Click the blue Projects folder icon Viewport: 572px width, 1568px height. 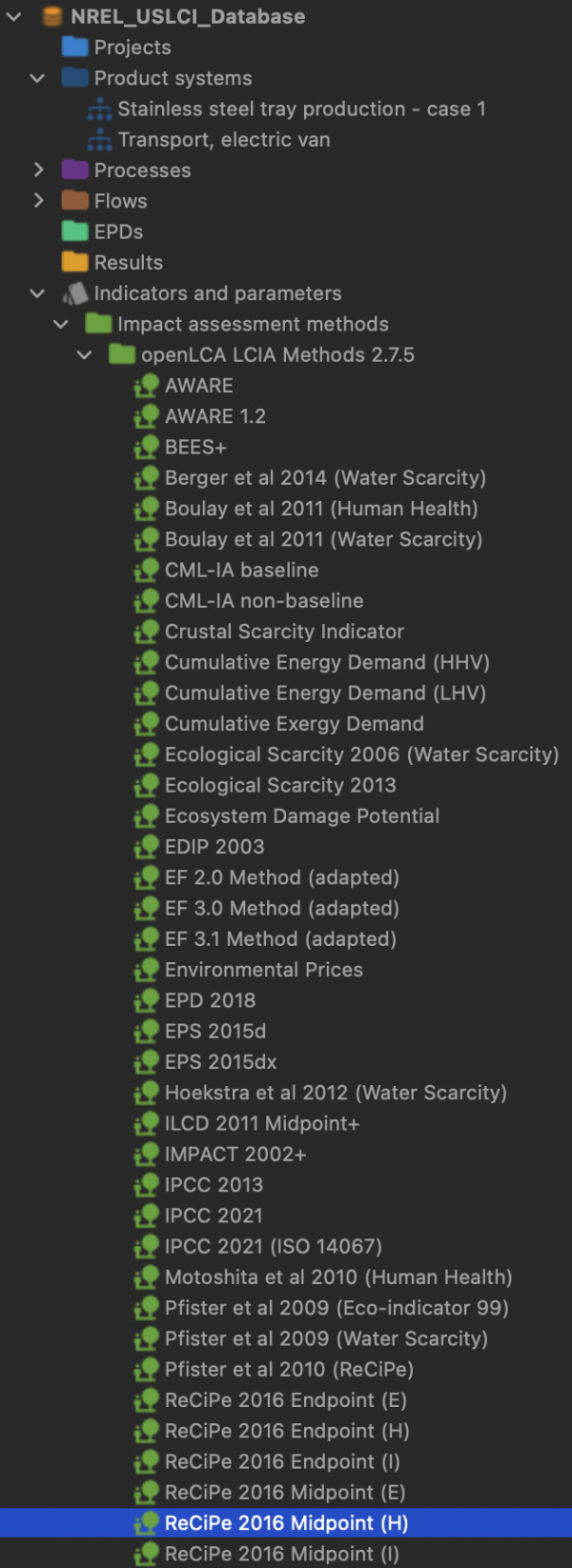(74, 47)
